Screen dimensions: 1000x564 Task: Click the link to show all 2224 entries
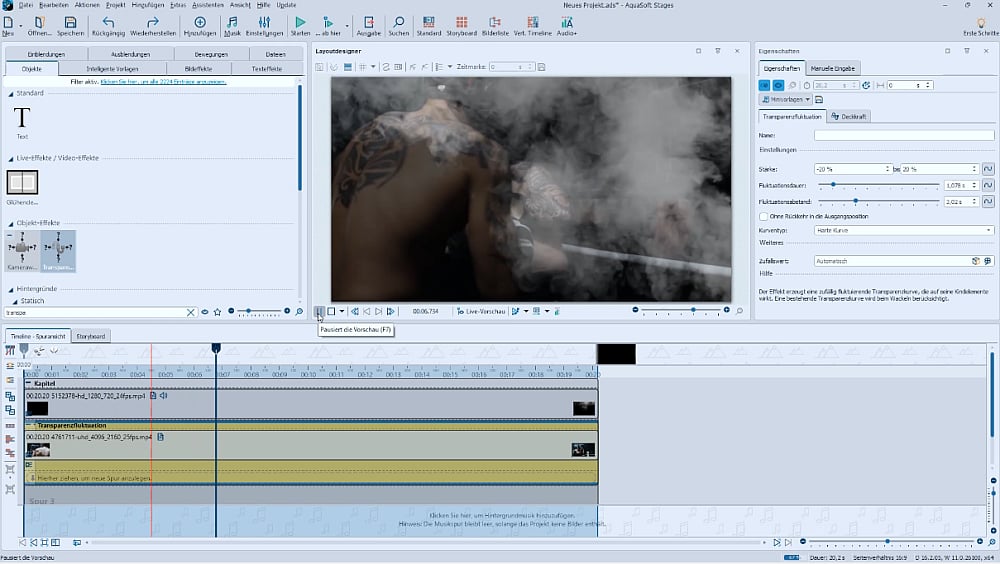tap(161, 81)
